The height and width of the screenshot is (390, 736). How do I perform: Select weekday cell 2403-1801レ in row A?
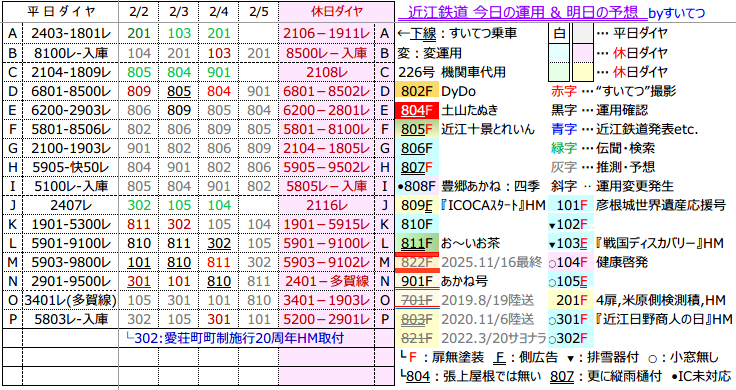(x=71, y=33)
